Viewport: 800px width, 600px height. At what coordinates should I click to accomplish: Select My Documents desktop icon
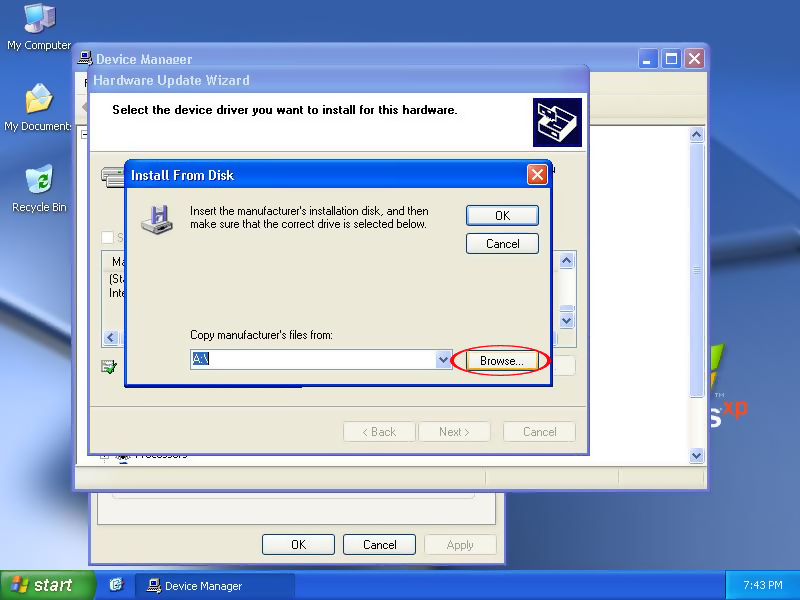[38, 107]
